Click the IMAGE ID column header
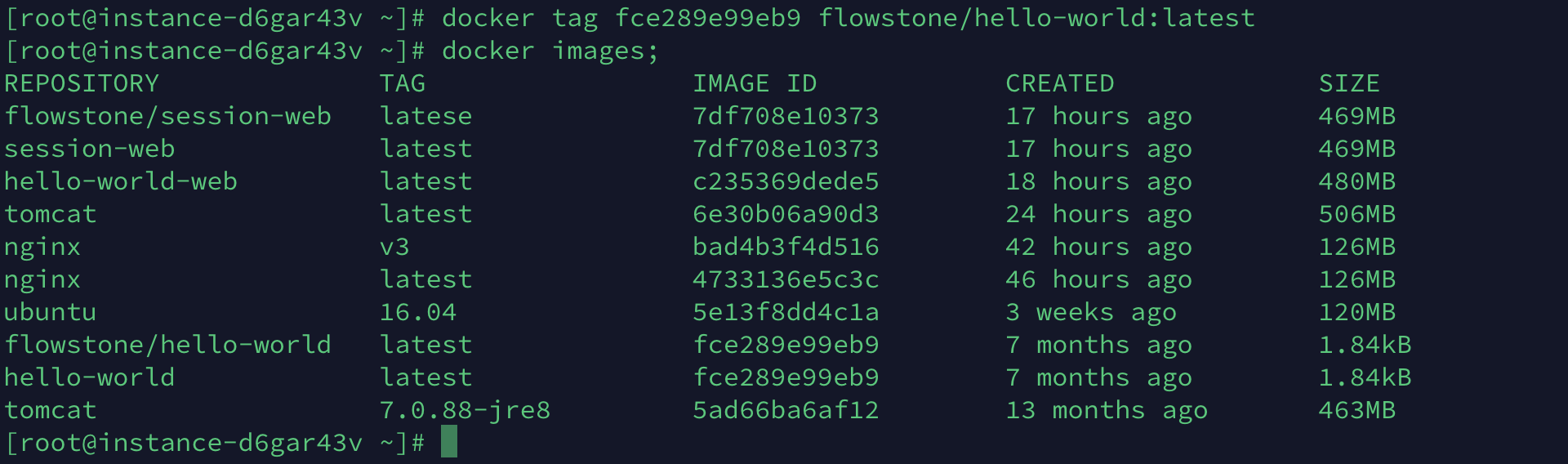This screenshot has width=1568, height=464. pos(755,83)
